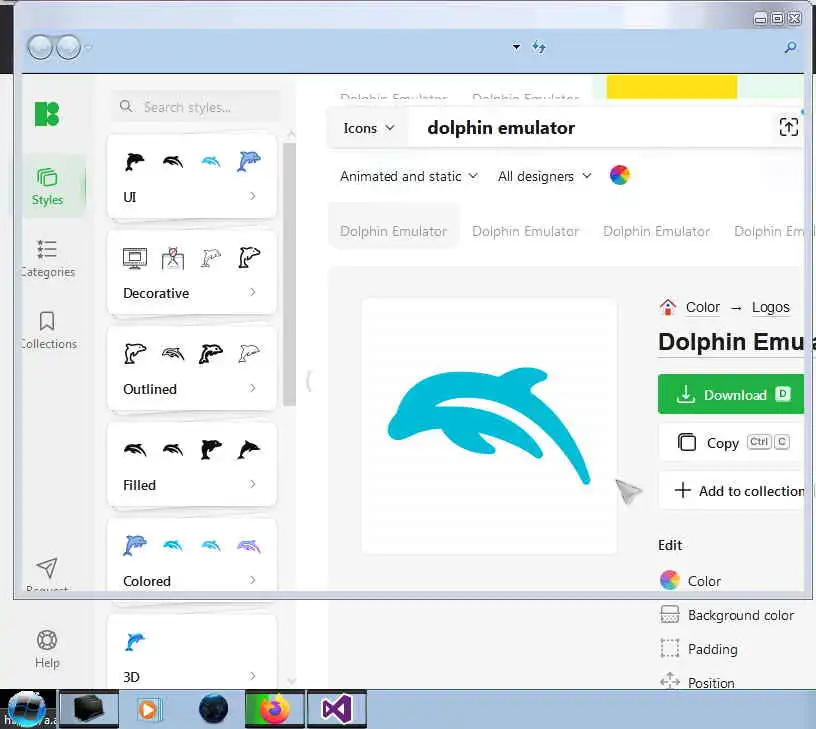This screenshot has width=816, height=729.
Task: Open the Windows Start orb
Action: [26, 709]
